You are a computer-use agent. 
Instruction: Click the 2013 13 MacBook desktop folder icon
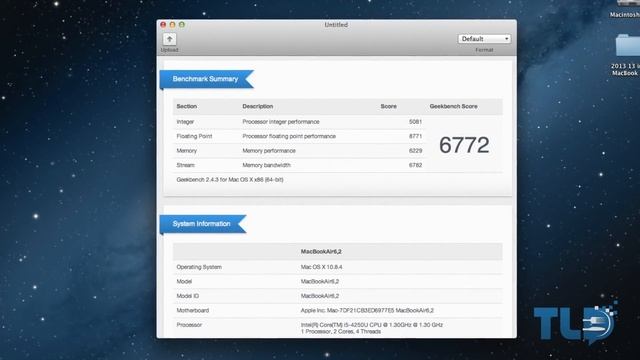[x=628, y=45]
